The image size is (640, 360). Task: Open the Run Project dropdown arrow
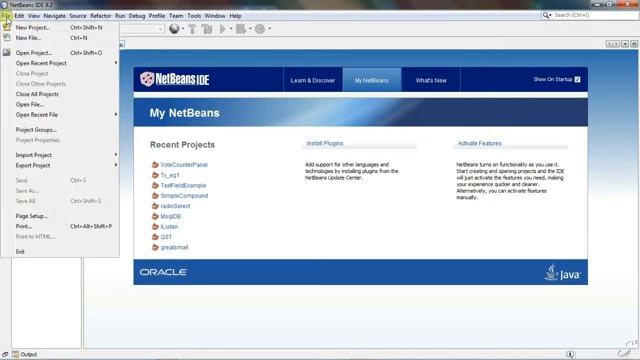point(231,29)
